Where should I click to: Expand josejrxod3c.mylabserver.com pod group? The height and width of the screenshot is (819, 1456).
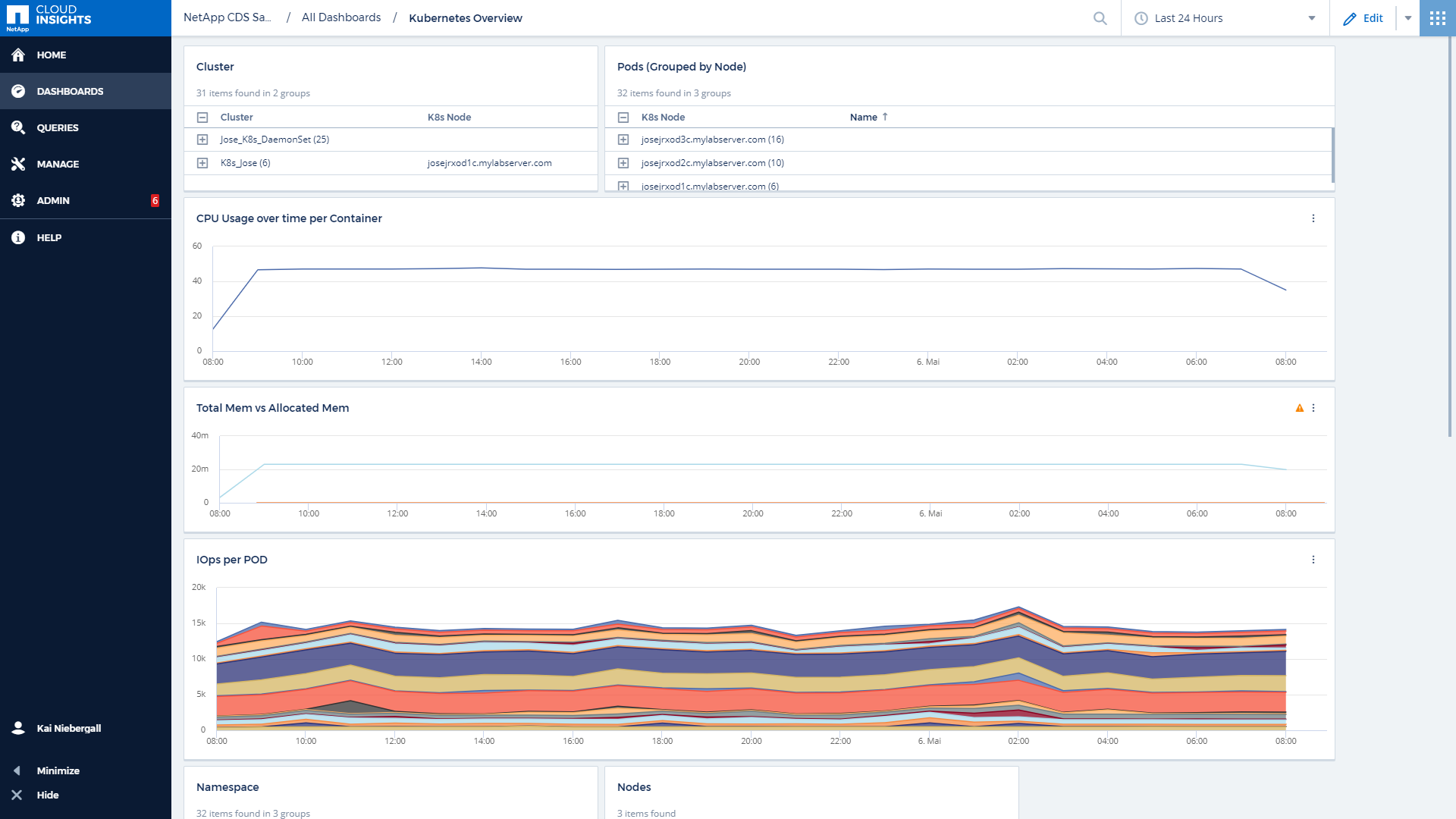point(623,140)
